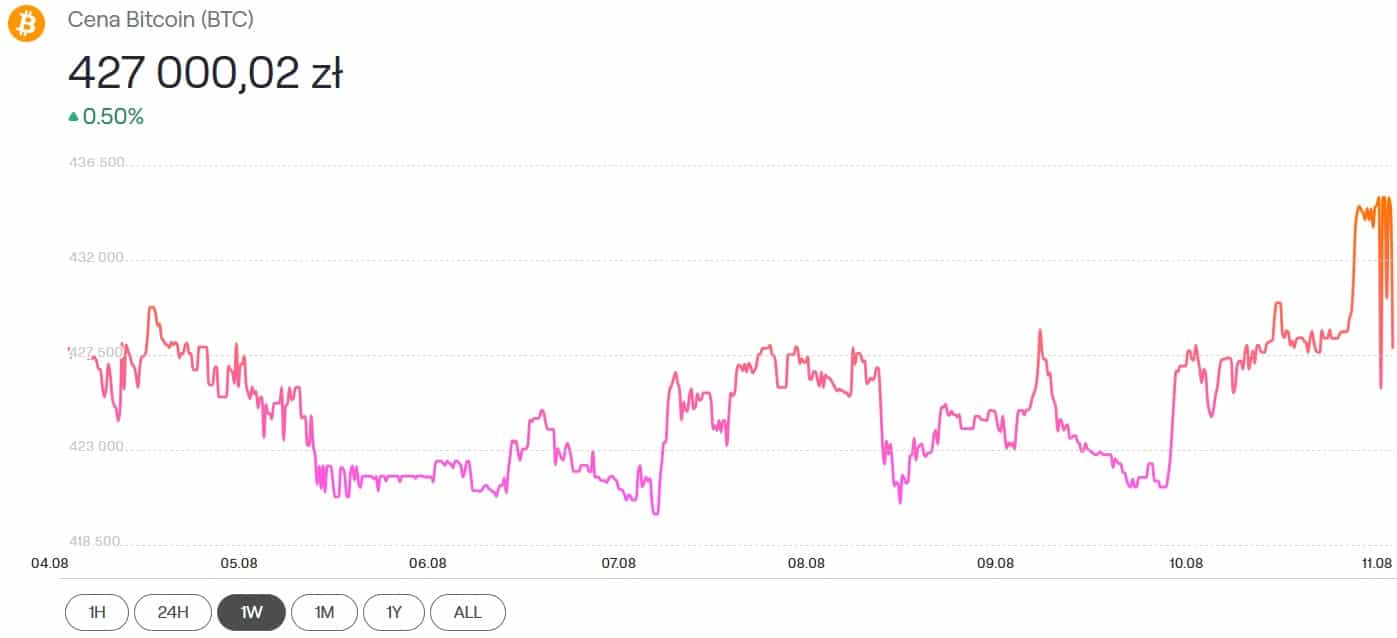1397x638 pixels.
Task: Click the 418 500 axis label
Action: pyautogui.click(x=96, y=541)
